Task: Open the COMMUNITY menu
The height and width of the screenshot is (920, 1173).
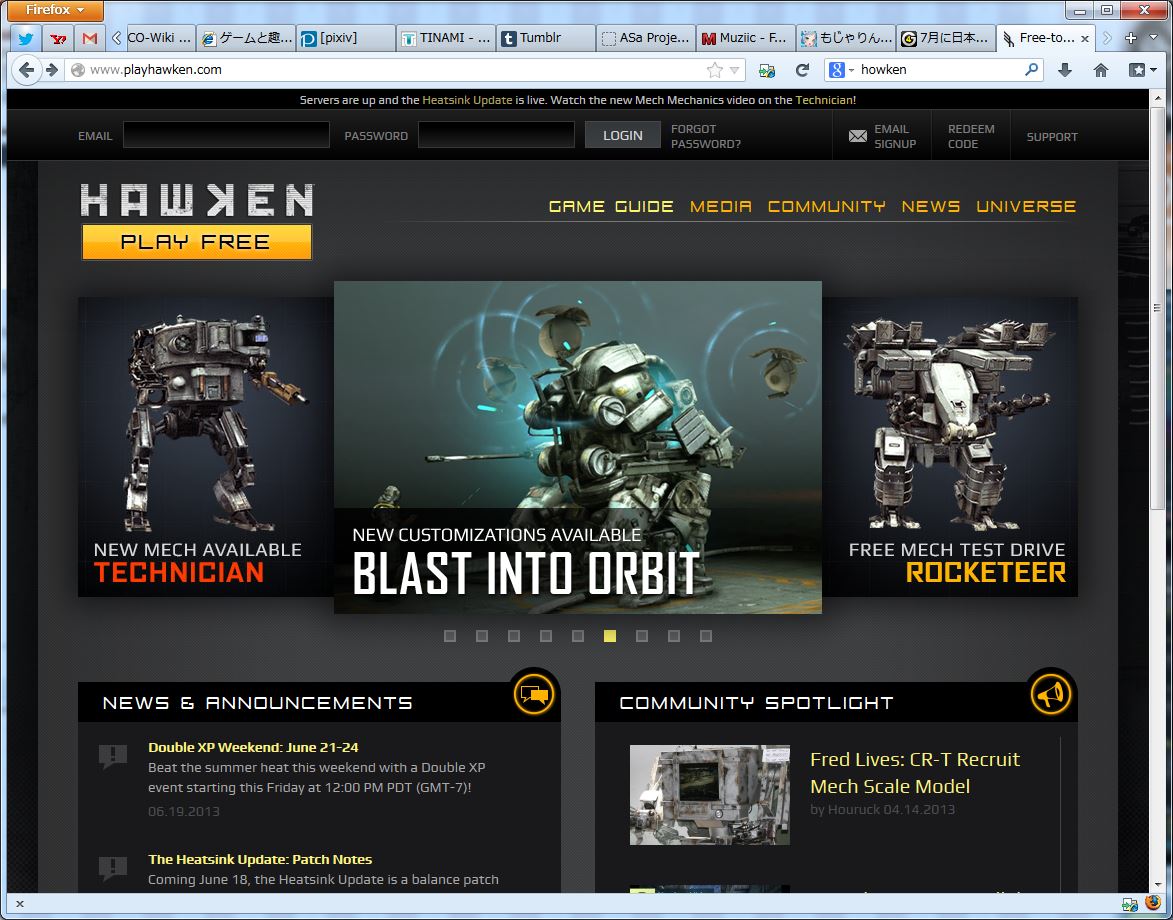Action: point(827,206)
